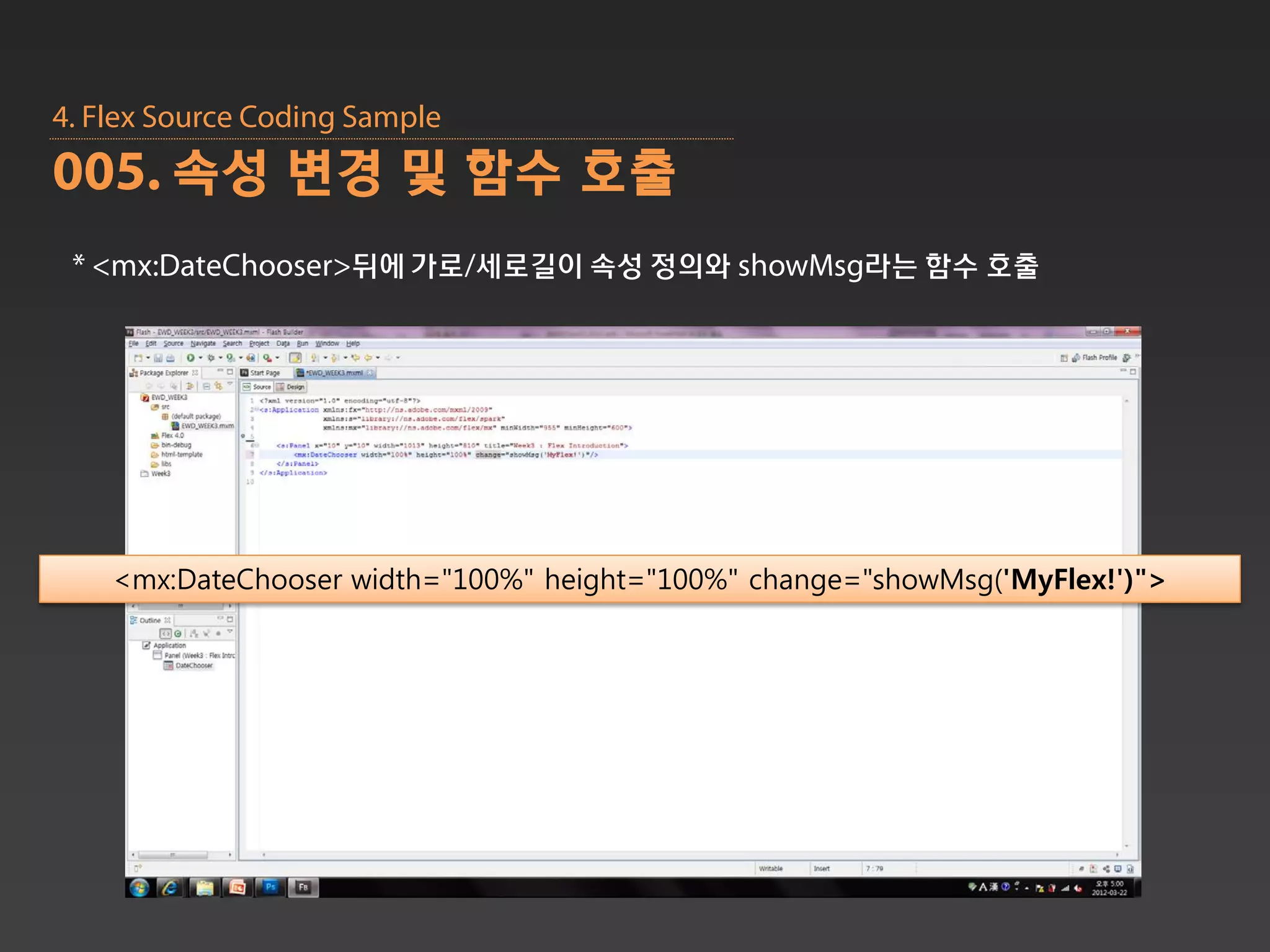This screenshot has height=952, width=1270.
Task: Select DateChooser in the Outline
Action: (x=189, y=665)
